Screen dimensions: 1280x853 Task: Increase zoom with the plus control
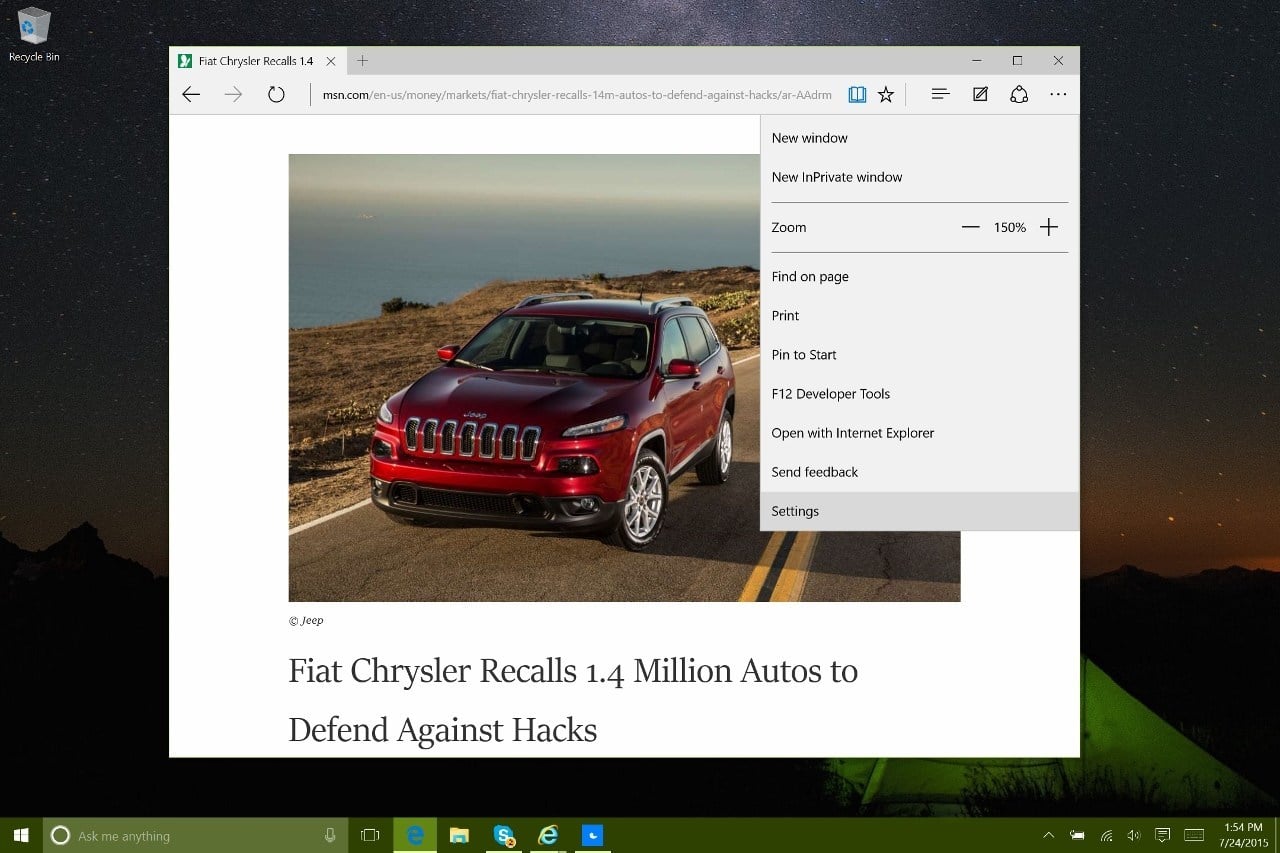pos(1048,227)
